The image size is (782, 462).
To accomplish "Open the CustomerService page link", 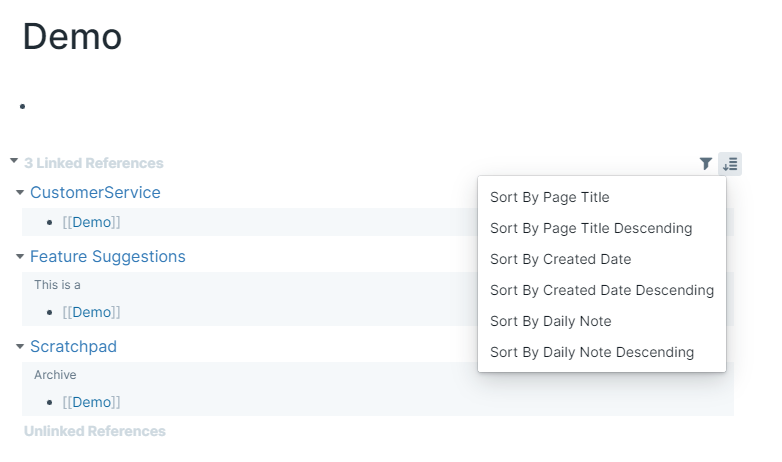I will coord(95,193).
